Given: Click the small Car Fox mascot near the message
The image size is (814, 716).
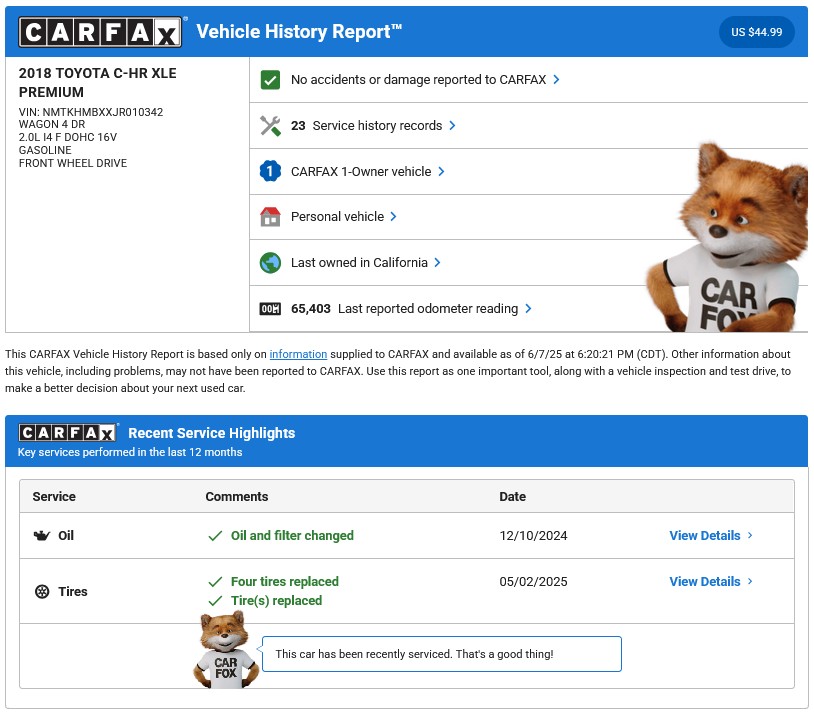Looking at the screenshot, I should pos(226,650).
